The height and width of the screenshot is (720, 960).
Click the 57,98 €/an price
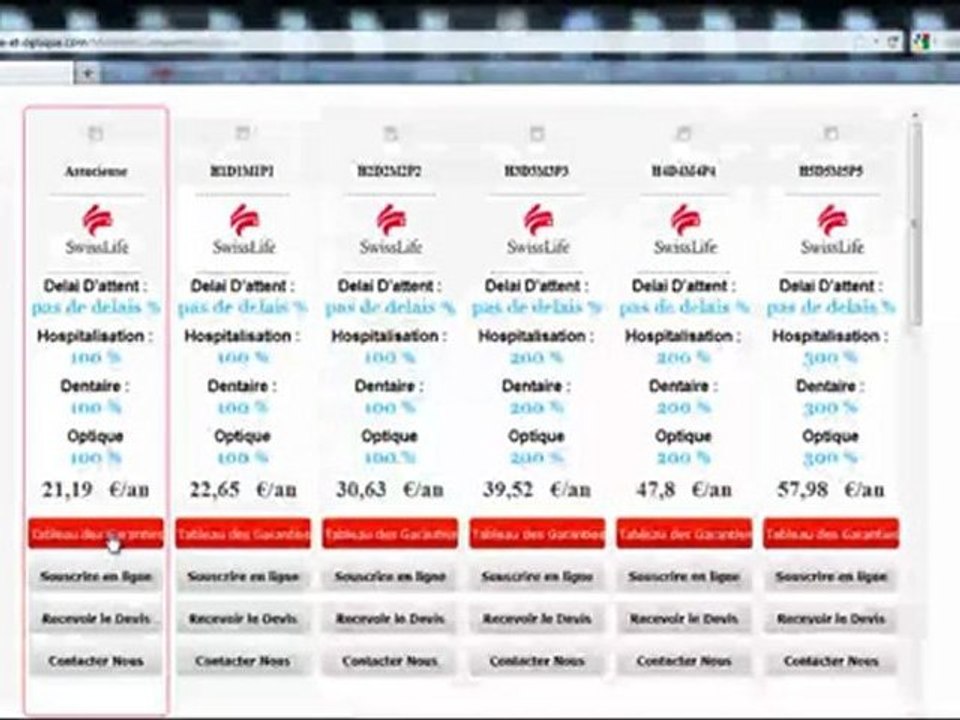(831, 490)
